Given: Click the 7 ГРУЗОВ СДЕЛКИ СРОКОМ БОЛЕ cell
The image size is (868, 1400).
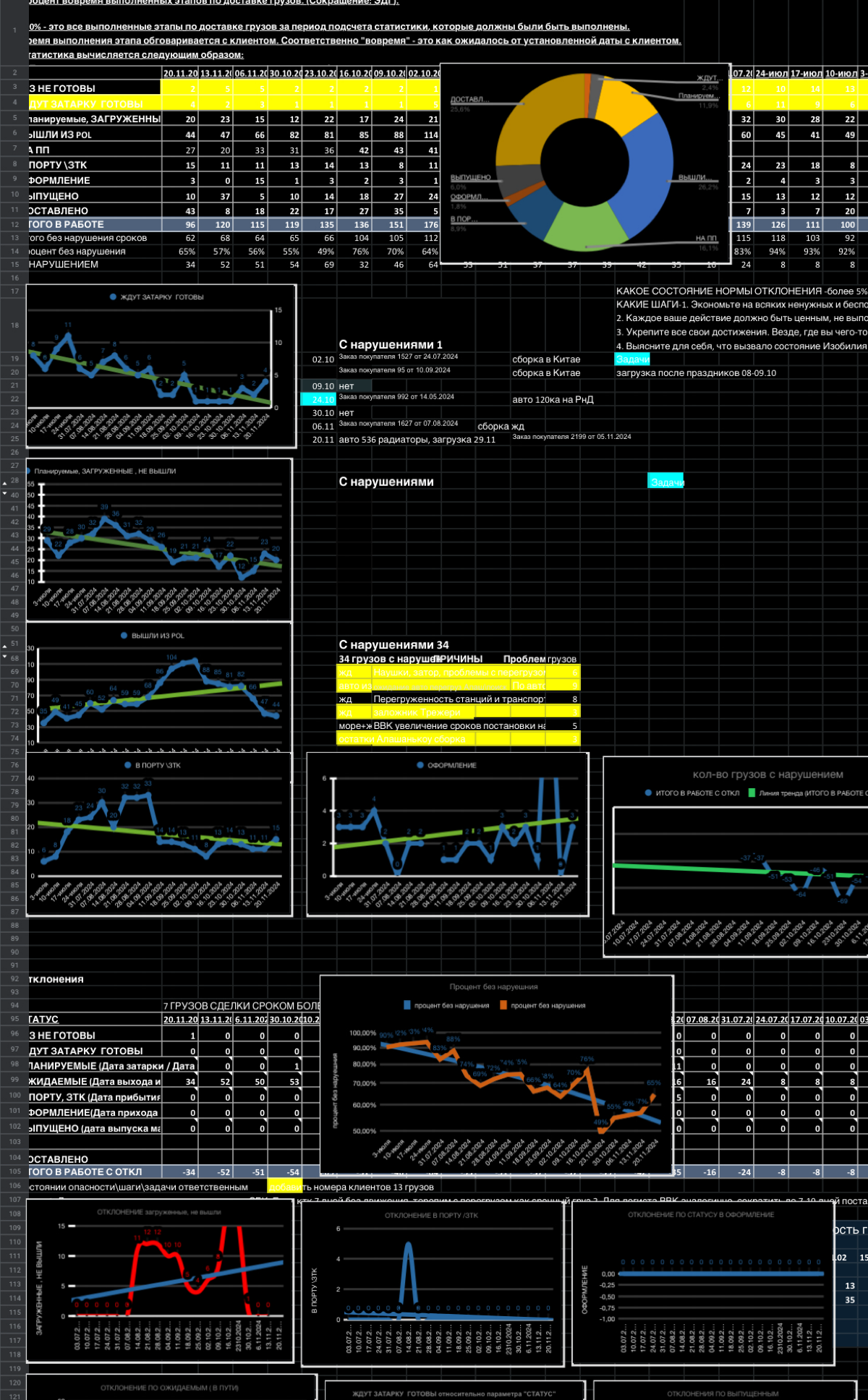Looking at the screenshot, I should pos(242,1006).
